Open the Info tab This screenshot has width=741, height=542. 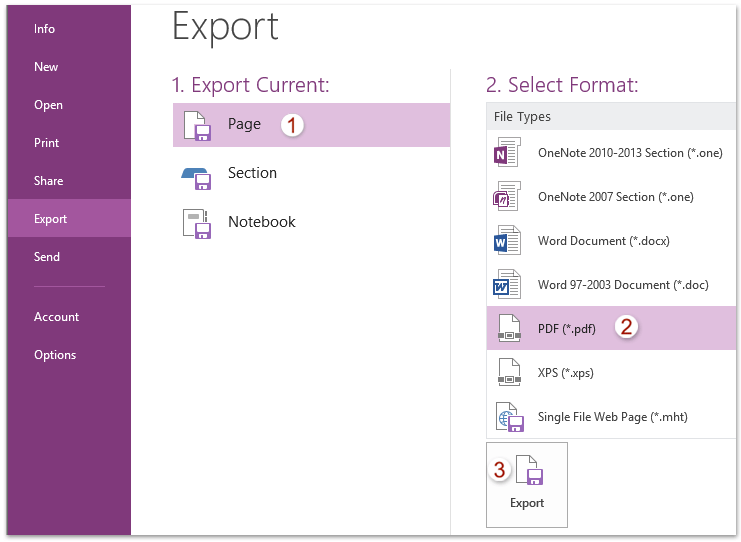(x=44, y=29)
